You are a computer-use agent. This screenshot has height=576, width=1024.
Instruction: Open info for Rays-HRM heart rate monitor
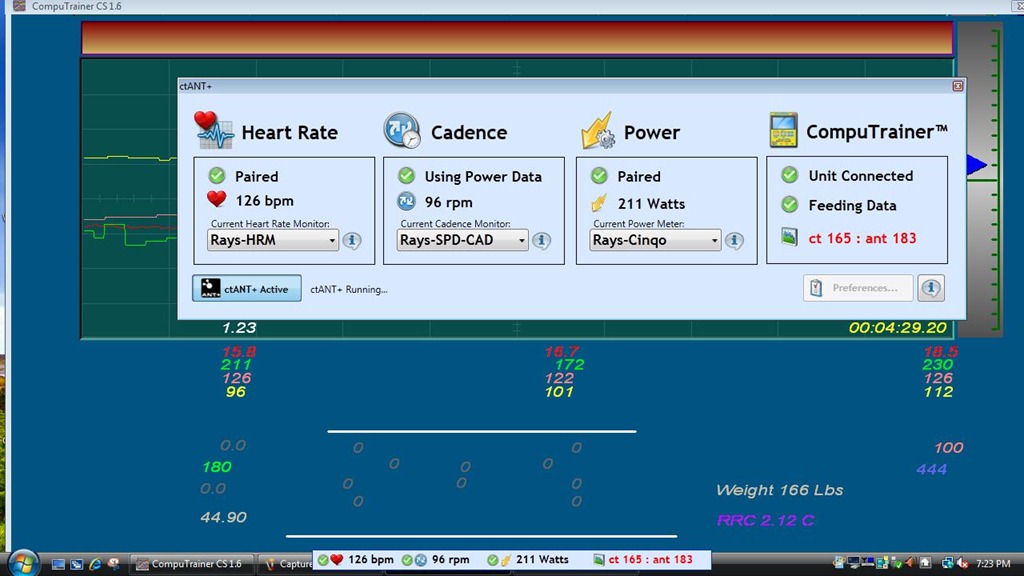point(352,240)
